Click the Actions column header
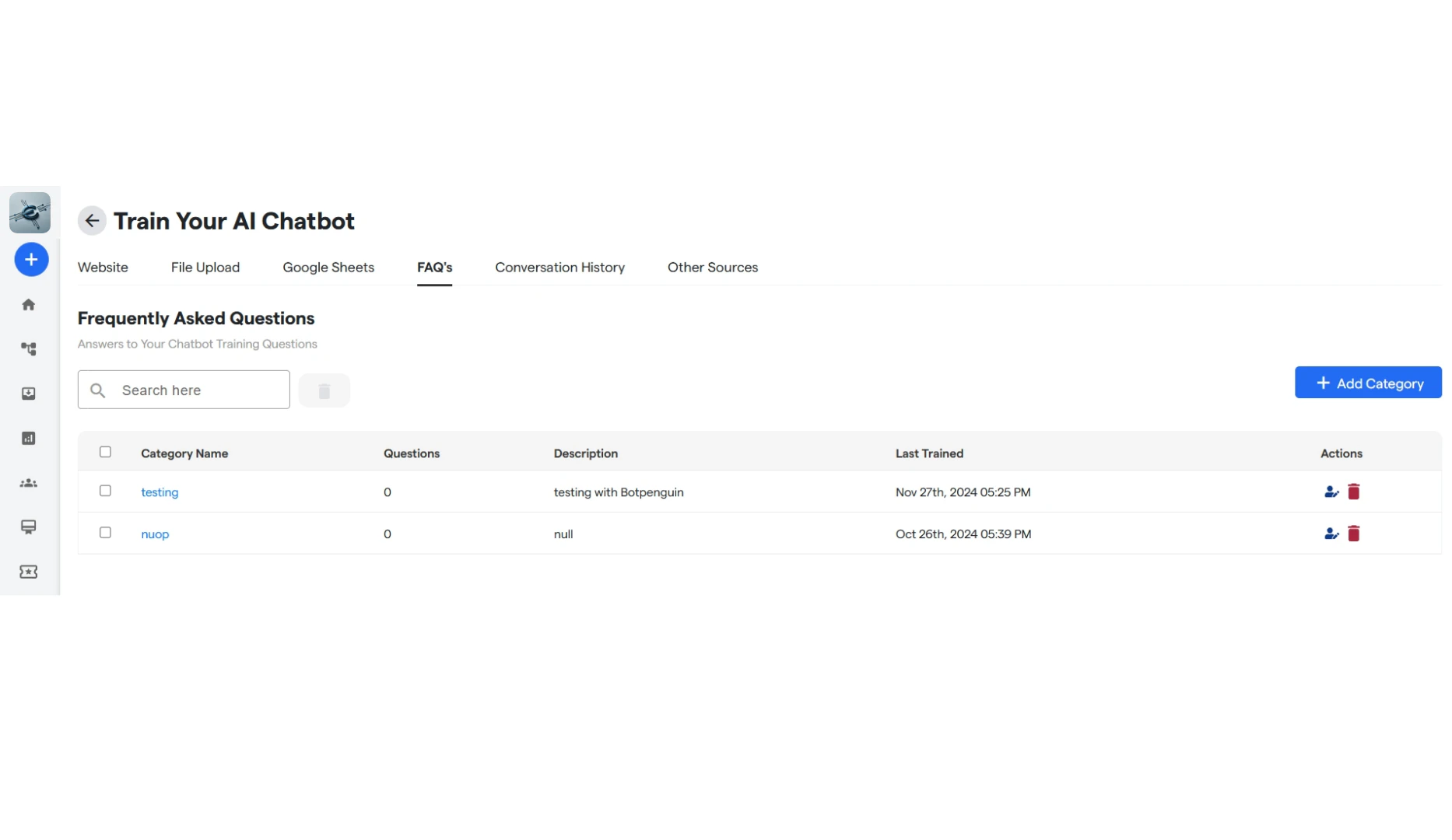This screenshot has width=1452, height=840. (1342, 453)
